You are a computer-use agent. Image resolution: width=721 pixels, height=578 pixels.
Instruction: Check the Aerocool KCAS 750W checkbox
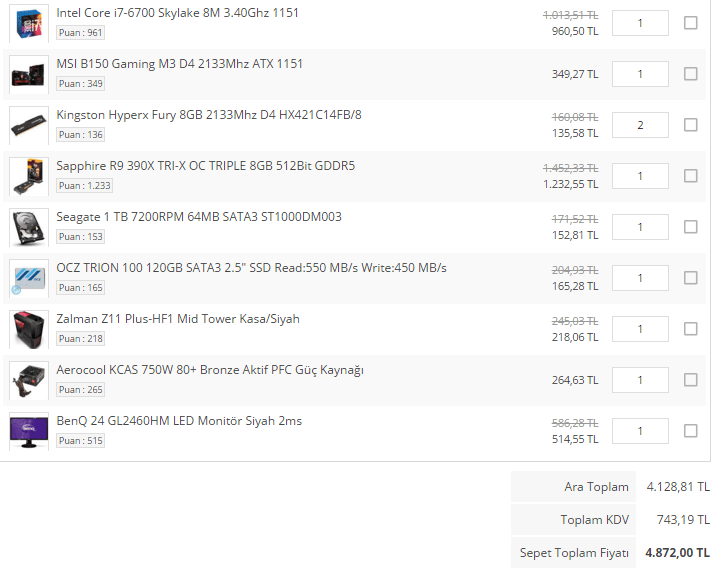[x=691, y=380]
